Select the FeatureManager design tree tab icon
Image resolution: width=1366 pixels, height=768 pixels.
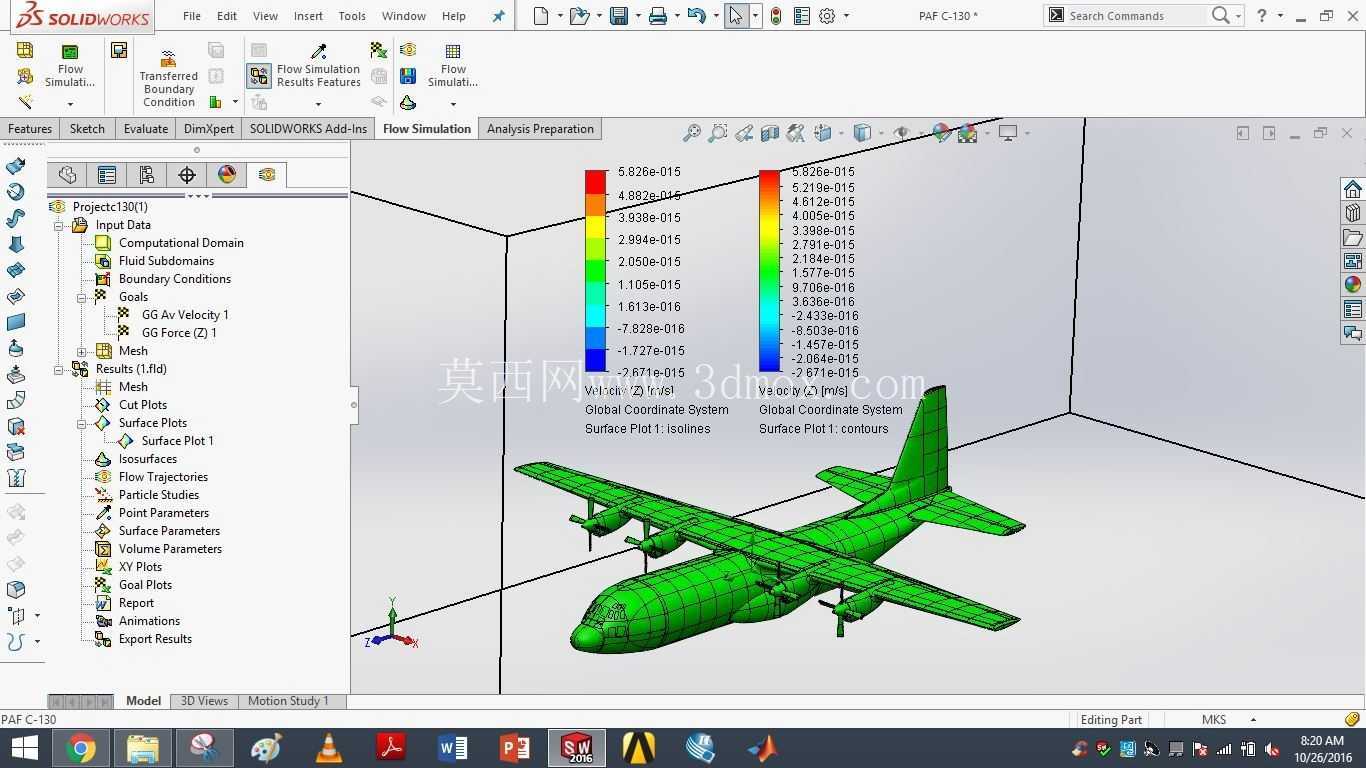pyautogui.click(x=67, y=175)
